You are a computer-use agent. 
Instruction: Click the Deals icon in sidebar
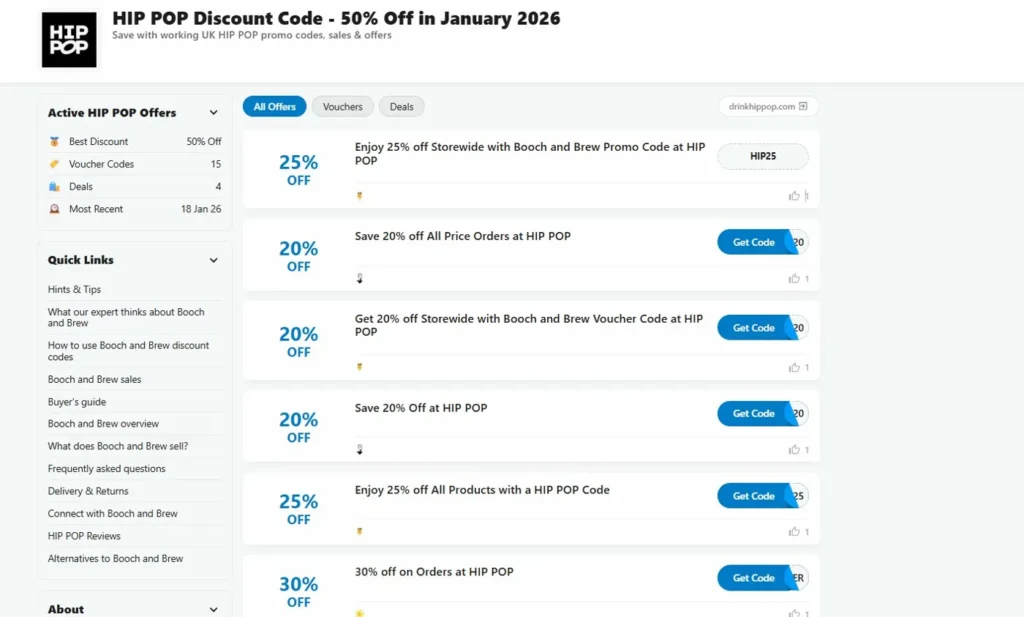[55, 187]
